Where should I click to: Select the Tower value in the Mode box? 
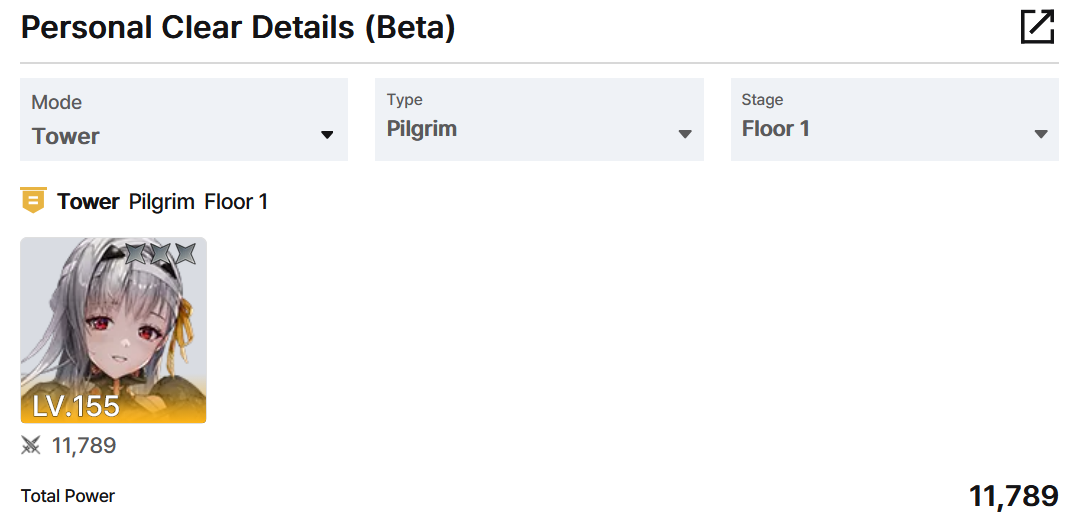[66, 136]
